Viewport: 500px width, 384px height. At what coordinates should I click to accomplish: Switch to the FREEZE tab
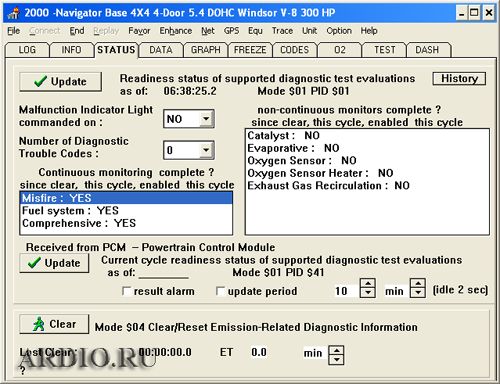[x=250, y=50]
